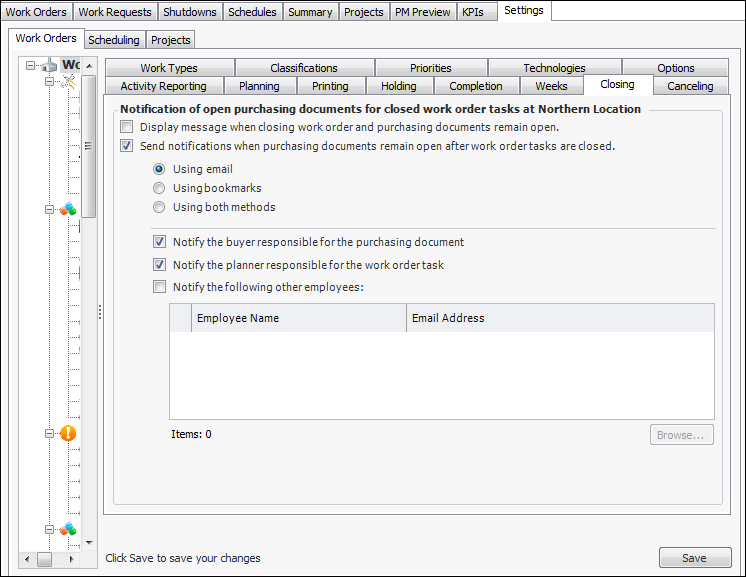This screenshot has height=577, width=746.
Task: Click the tree panel scroll-down arrow
Action: click(x=89, y=541)
